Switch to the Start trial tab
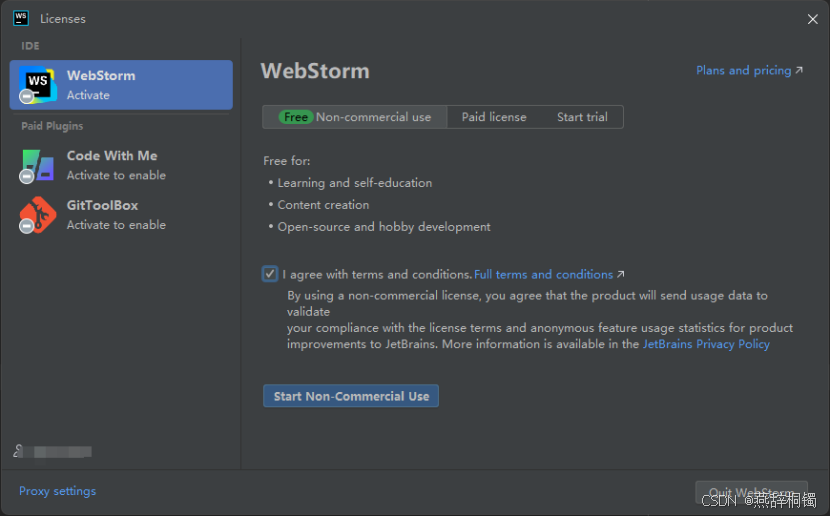Screen dimensions: 830x517 (x=582, y=117)
